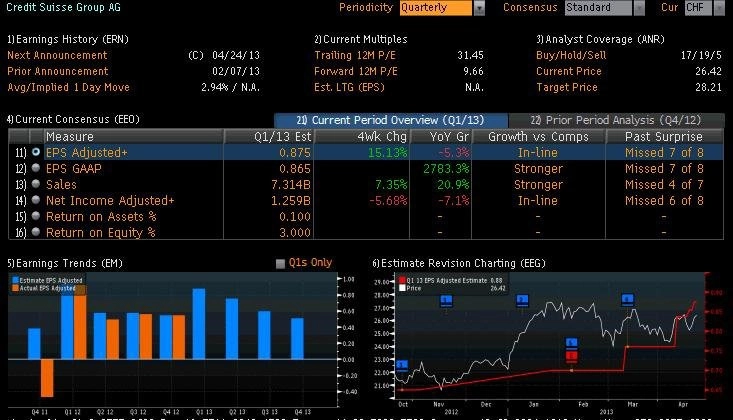Screen dimensions: 733x420
Task: Click the Estimate EPS Adjusted blue legend swatch
Action: pyautogui.click(x=15, y=280)
